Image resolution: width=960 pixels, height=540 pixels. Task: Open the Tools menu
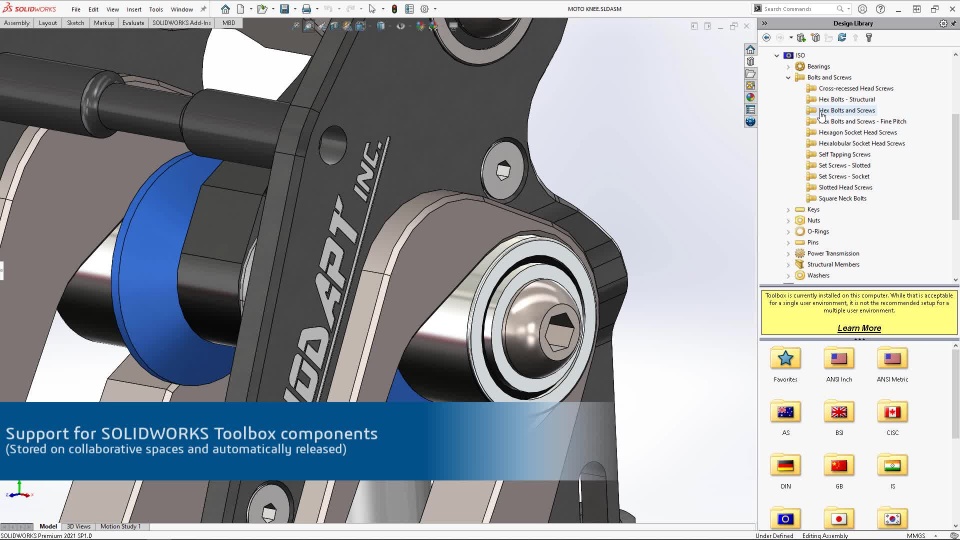(x=156, y=9)
